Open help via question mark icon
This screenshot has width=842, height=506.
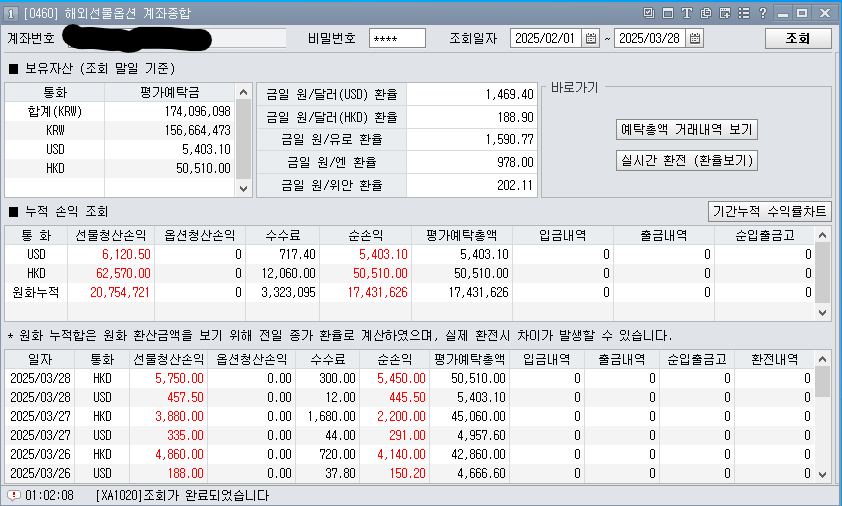[x=763, y=13]
